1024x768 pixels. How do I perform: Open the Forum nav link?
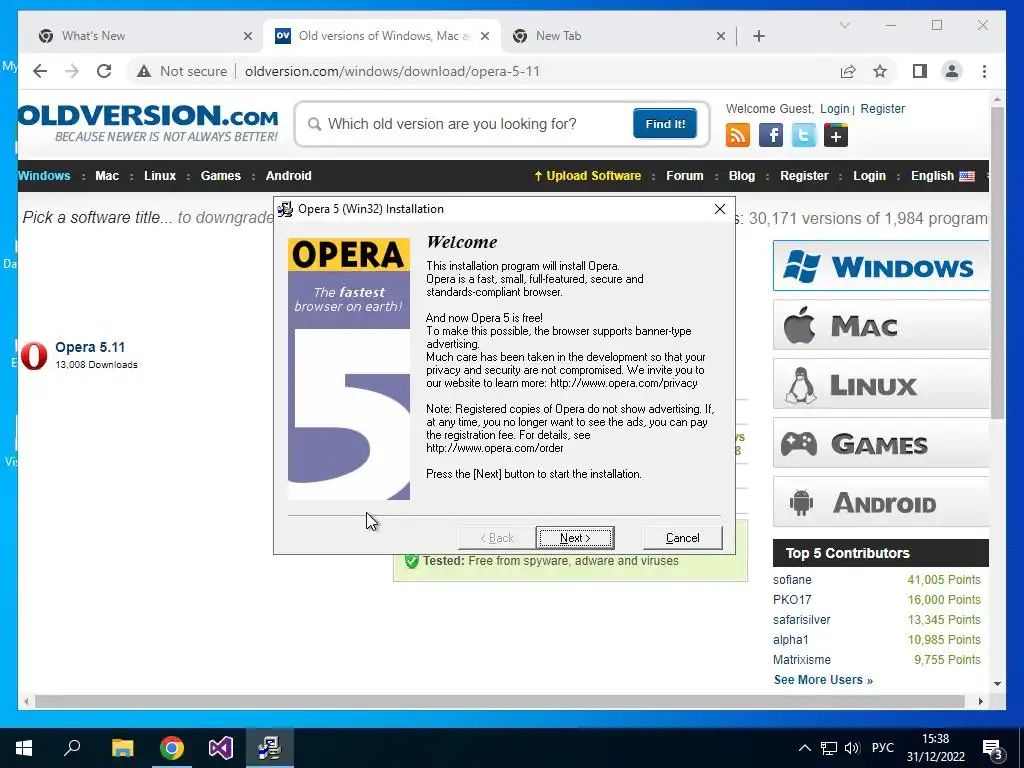coord(684,176)
